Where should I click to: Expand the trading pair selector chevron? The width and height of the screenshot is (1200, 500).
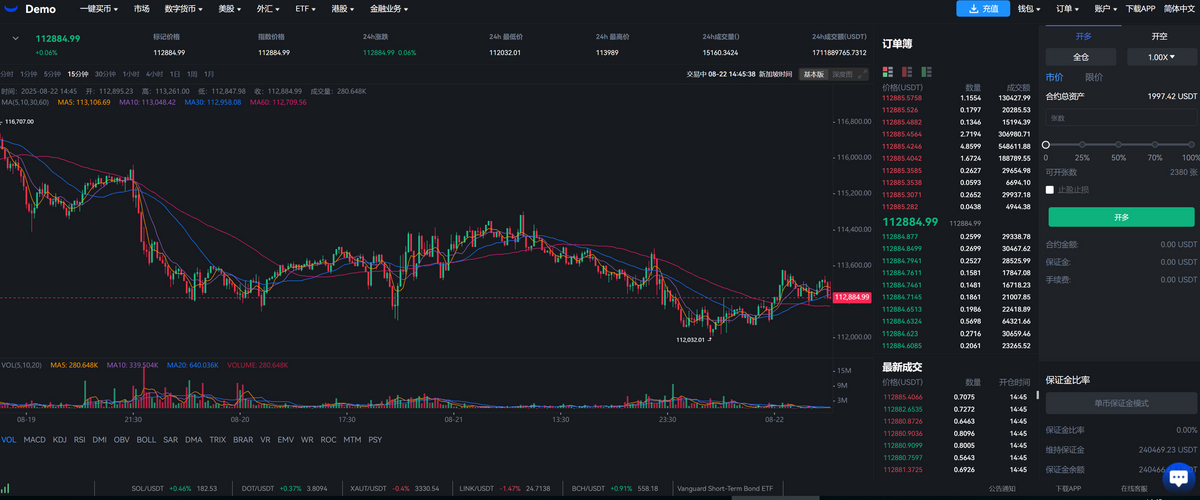(x=15, y=38)
